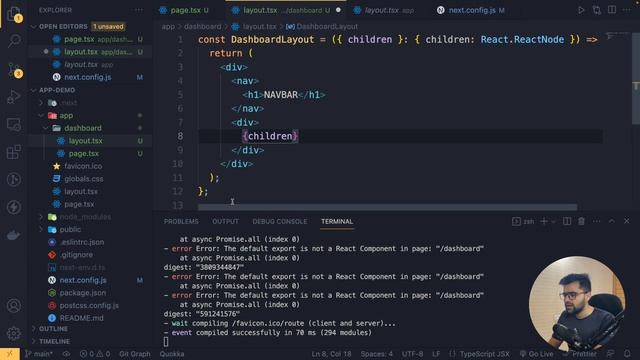
Task: Add a new terminal with plus icon
Action: pos(544,221)
